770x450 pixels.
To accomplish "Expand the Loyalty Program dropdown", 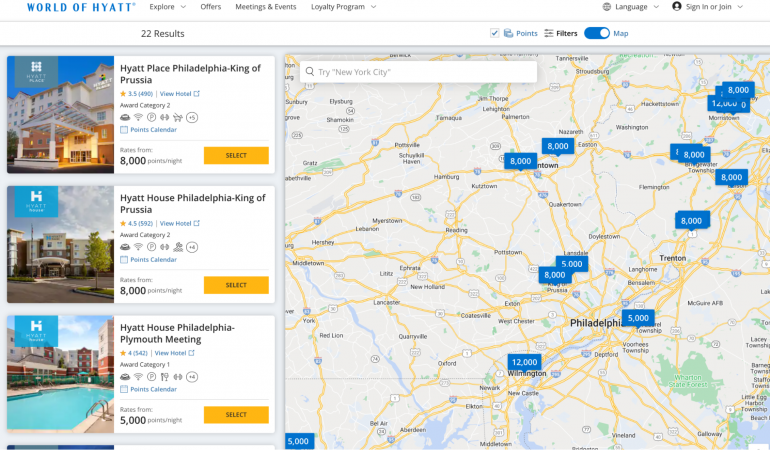I will [343, 7].
